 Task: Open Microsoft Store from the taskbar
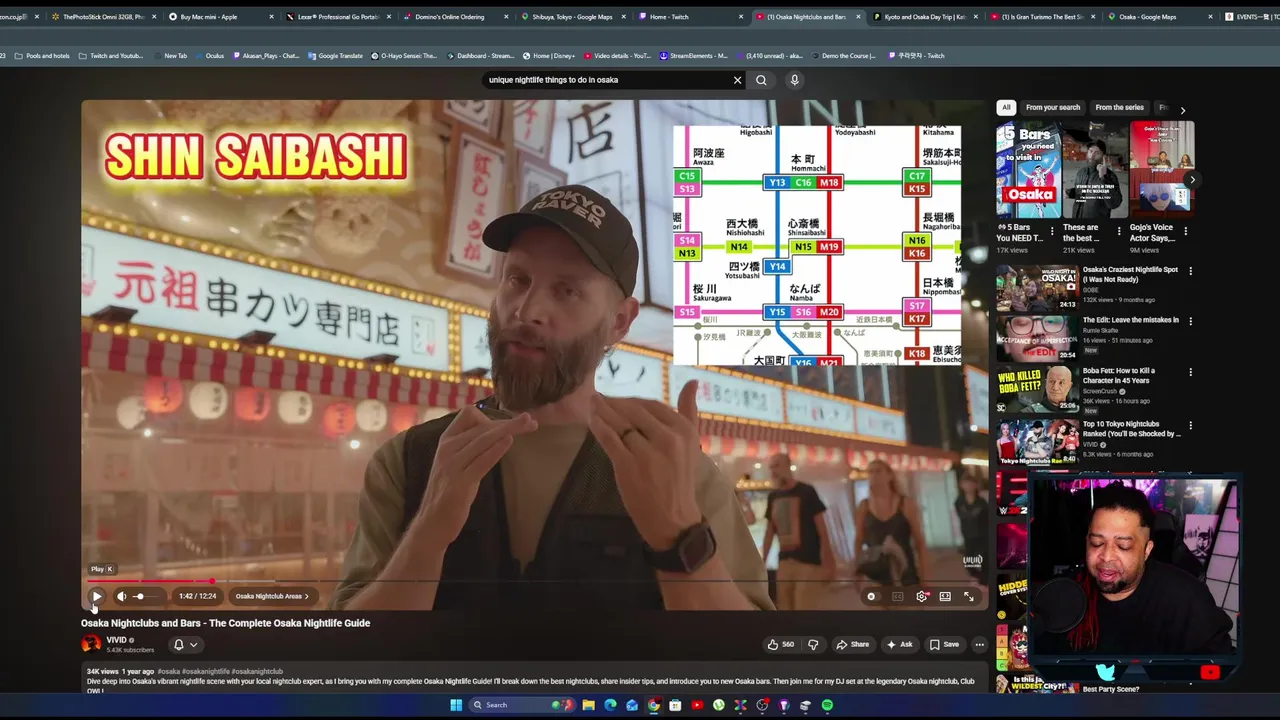tap(675, 705)
